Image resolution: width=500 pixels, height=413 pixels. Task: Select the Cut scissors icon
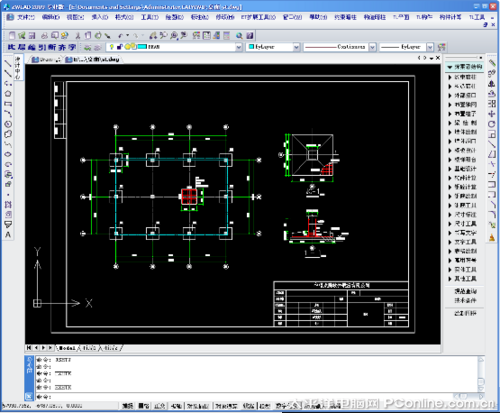[x=78, y=35]
